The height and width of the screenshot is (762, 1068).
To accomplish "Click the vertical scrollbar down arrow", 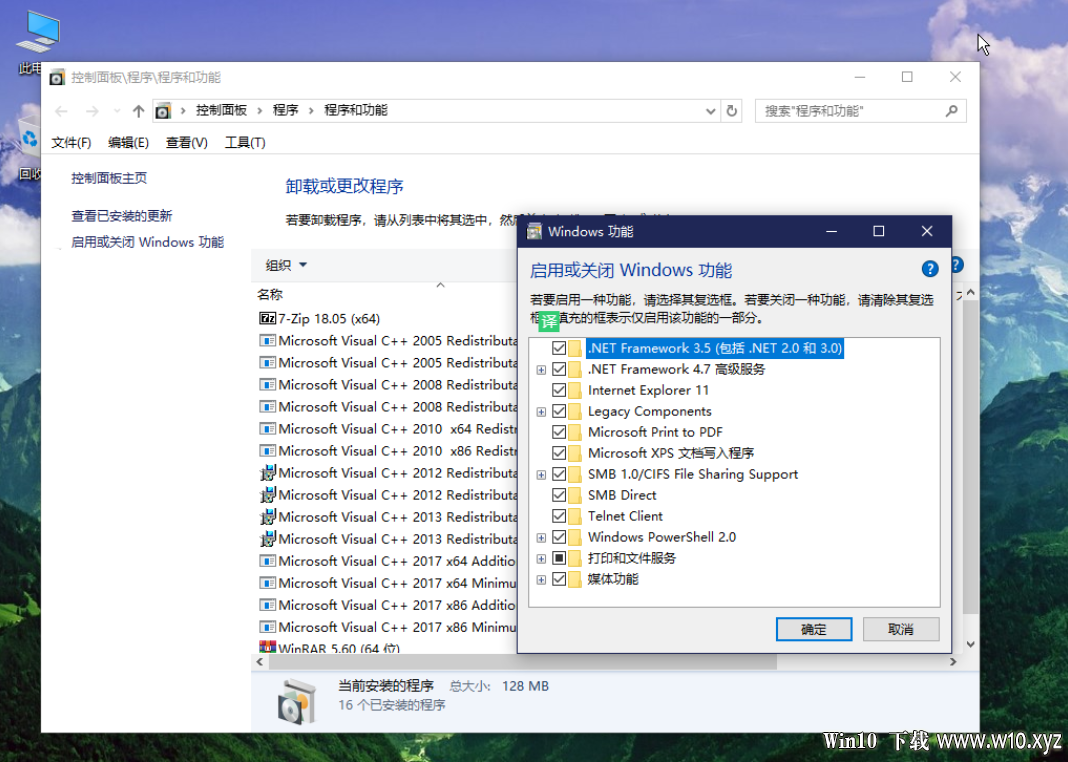I will click(x=970, y=644).
